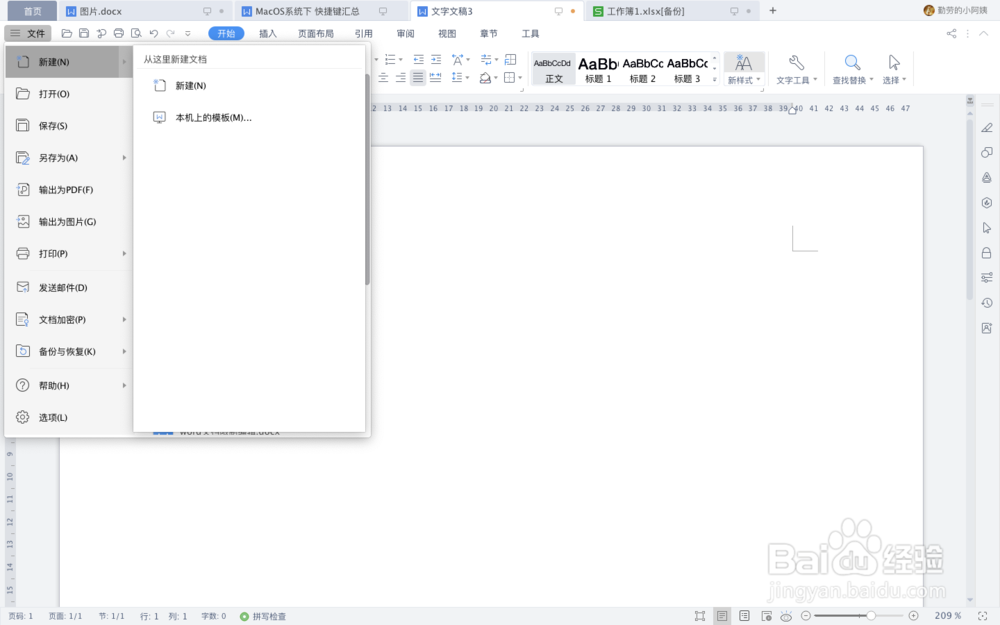Click the redo arrow icon
This screenshot has width=1000, height=625.
170,33
